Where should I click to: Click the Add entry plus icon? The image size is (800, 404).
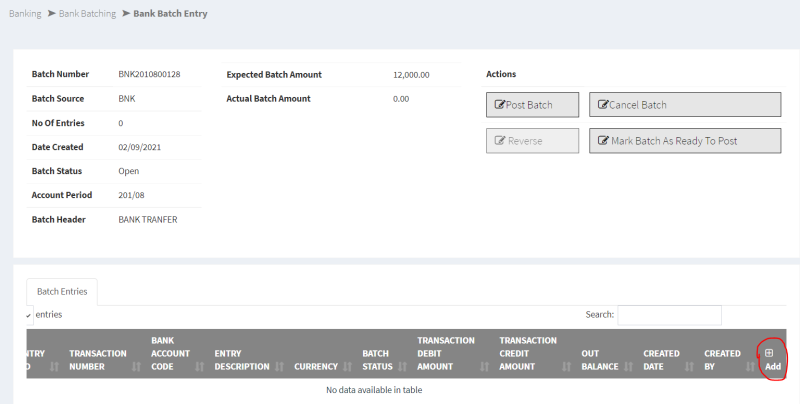pyautogui.click(x=769, y=352)
